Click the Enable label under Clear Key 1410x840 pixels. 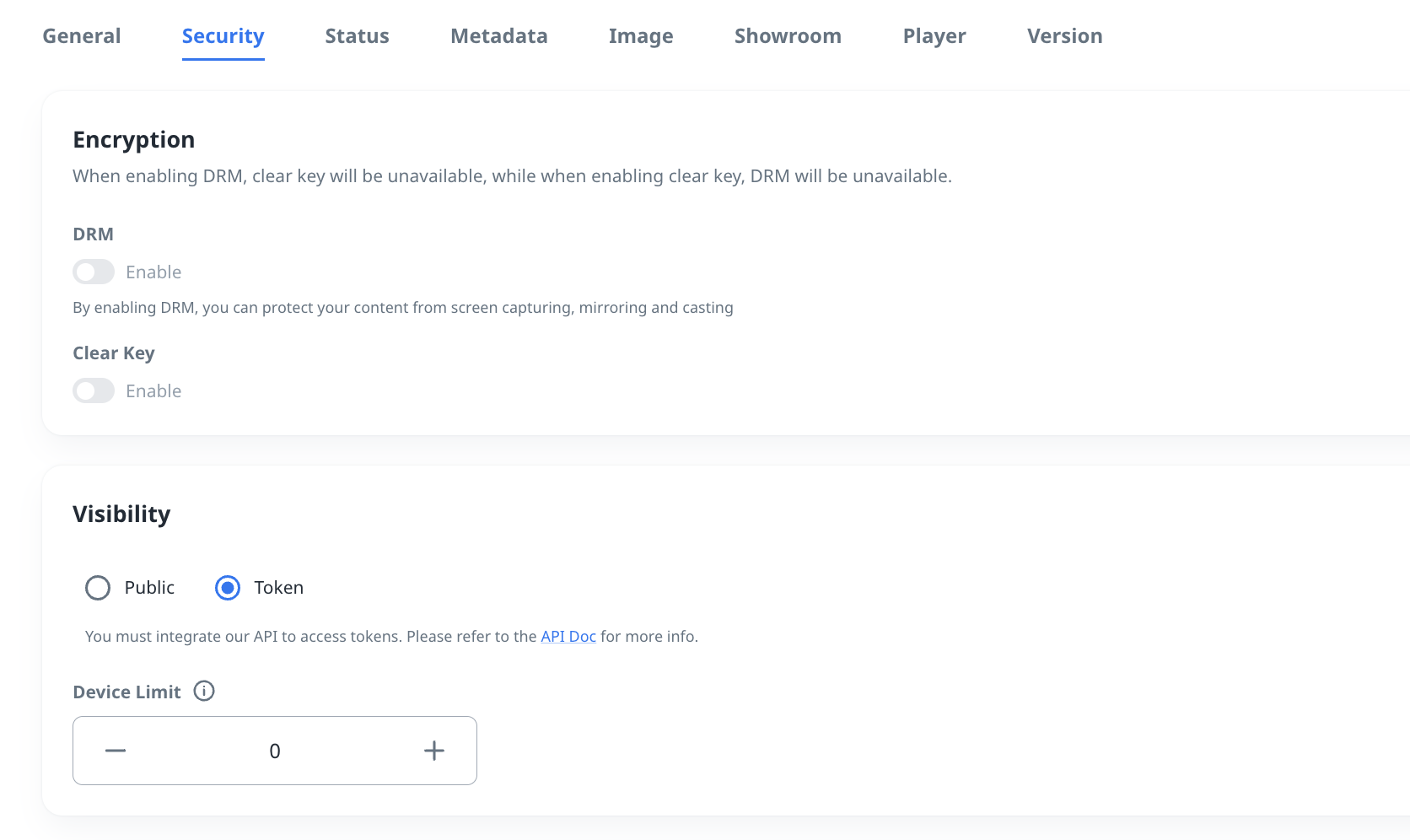[x=153, y=391]
